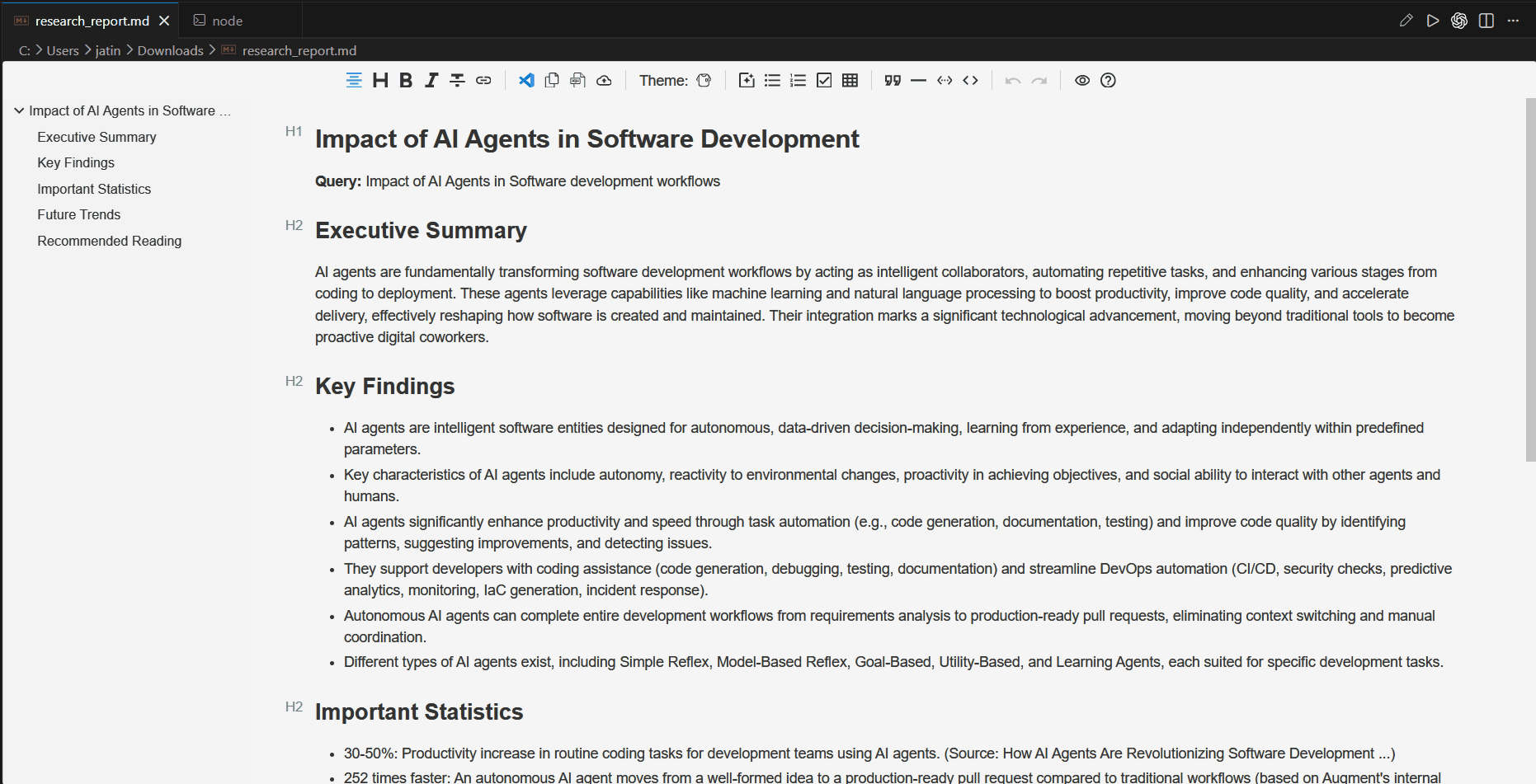The image size is (1536, 784).
Task: Open the help question mark
Action: (x=1108, y=80)
